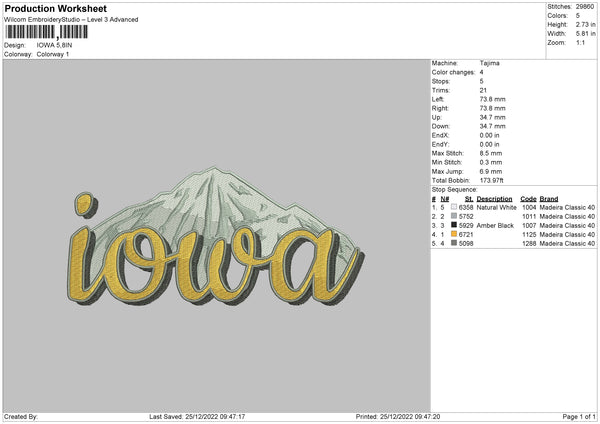Click Total Bobbin value 173.97ft
Screen dimensions: 600x424
coord(492,180)
